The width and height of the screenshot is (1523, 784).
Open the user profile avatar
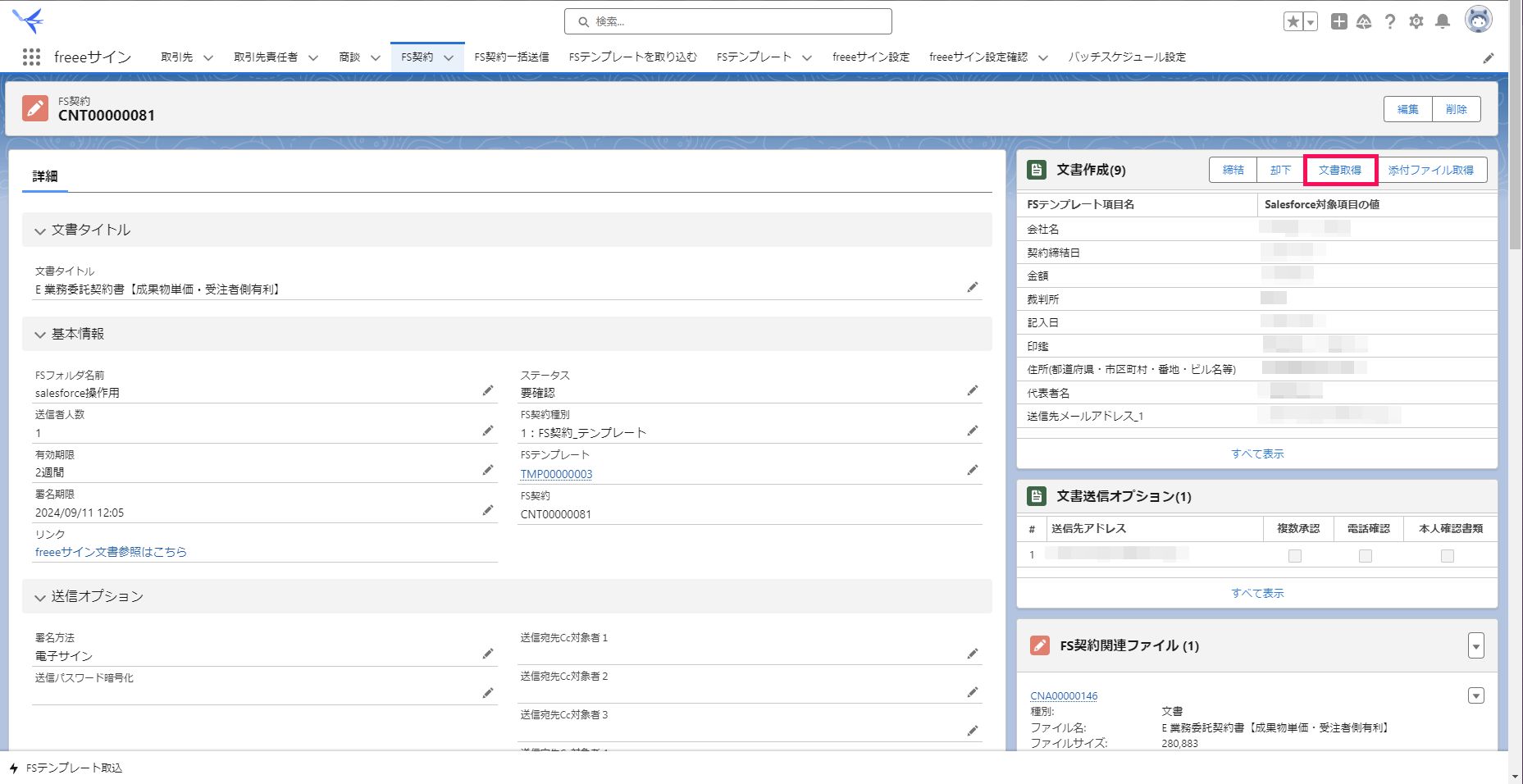[1479, 20]
